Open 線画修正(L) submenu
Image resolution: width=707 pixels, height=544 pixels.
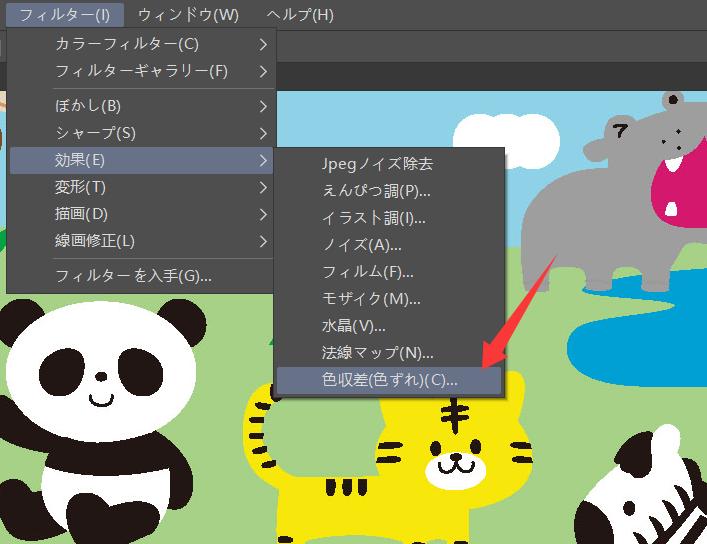click(x=142, y=241)
